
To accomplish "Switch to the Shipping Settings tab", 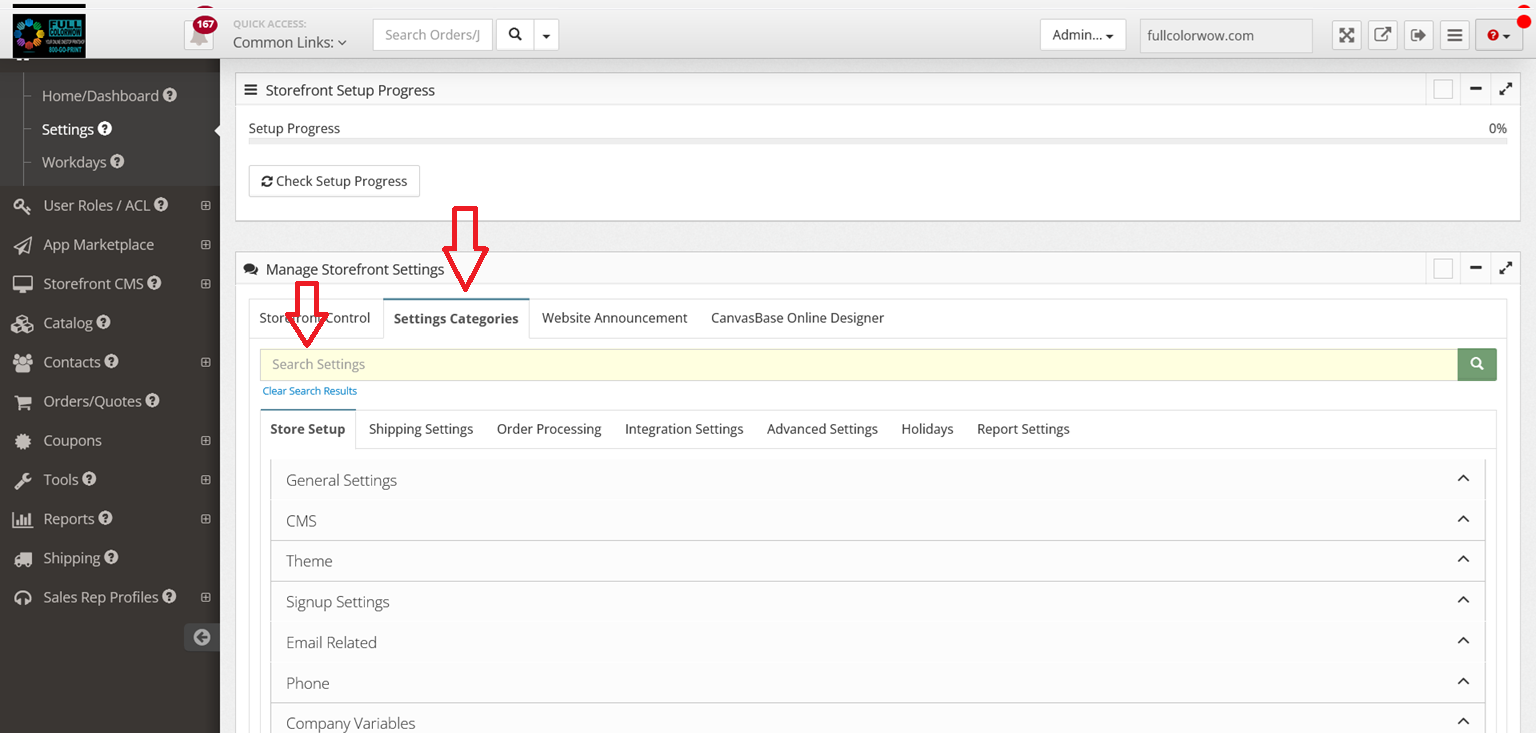I will coord(420,429).
